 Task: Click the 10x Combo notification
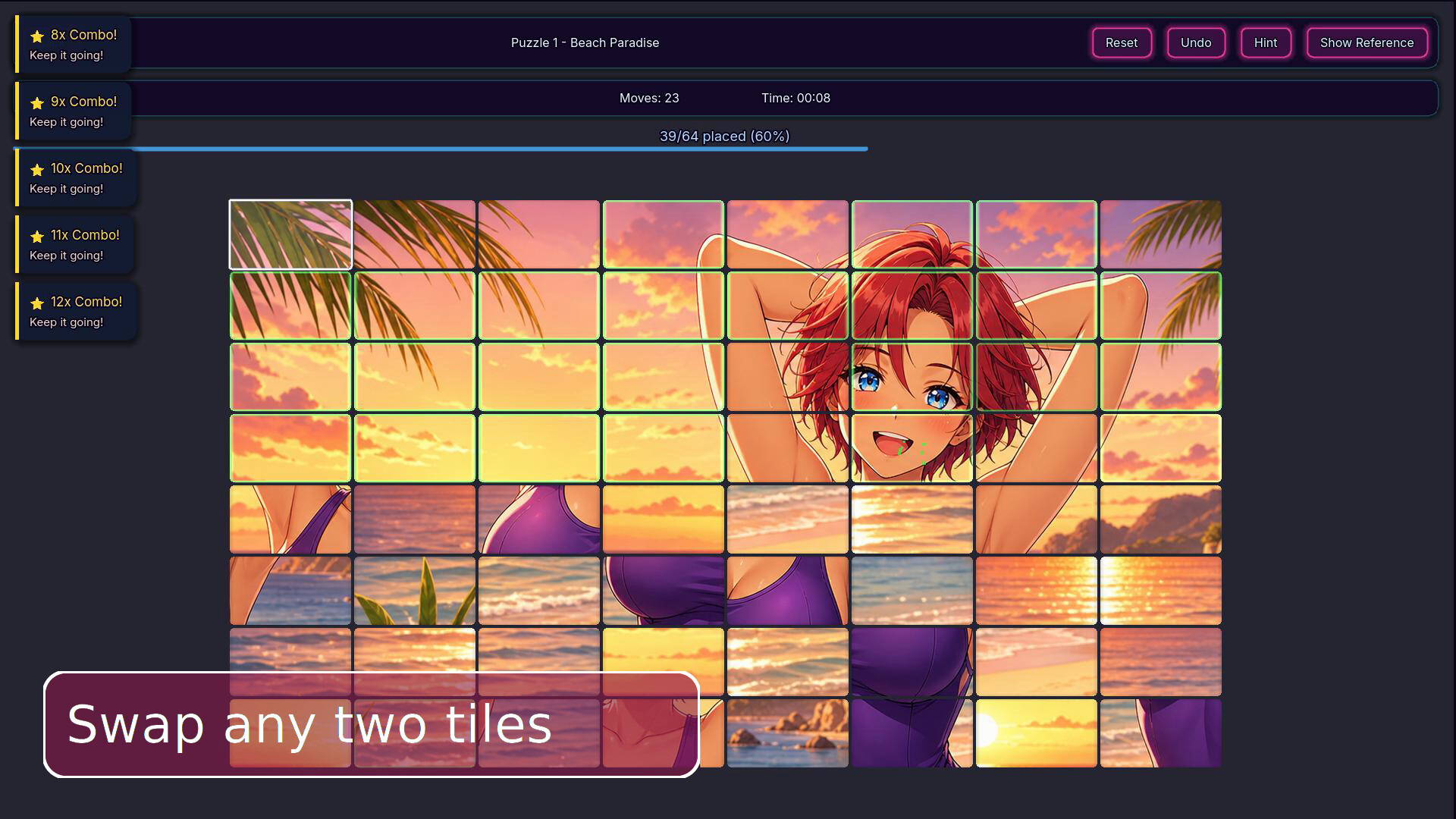coord(76,178)
